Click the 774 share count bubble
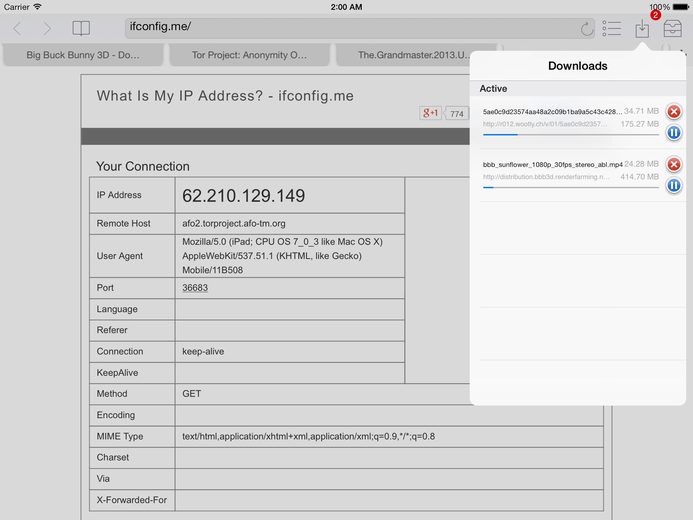 pyautogui.click(x=456, y=114)
